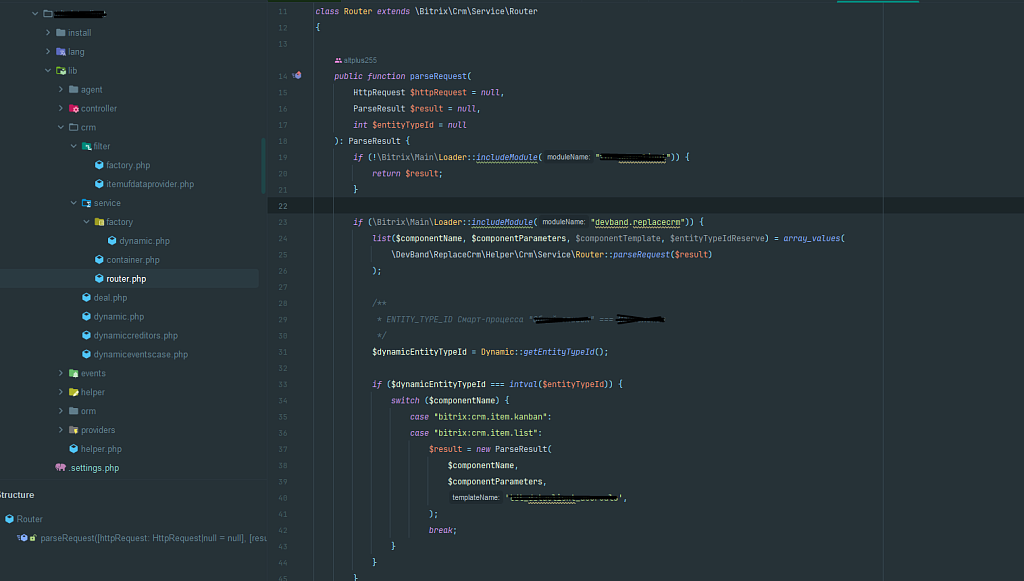Click the PHP elephant icon beside .settings.php
This screenshot has height=581, width=1024.
60,467
